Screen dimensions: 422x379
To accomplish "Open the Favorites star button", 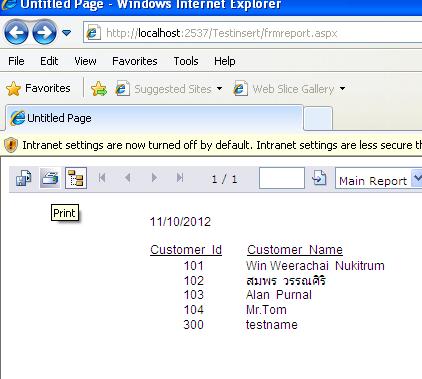I will pos(38,88).
